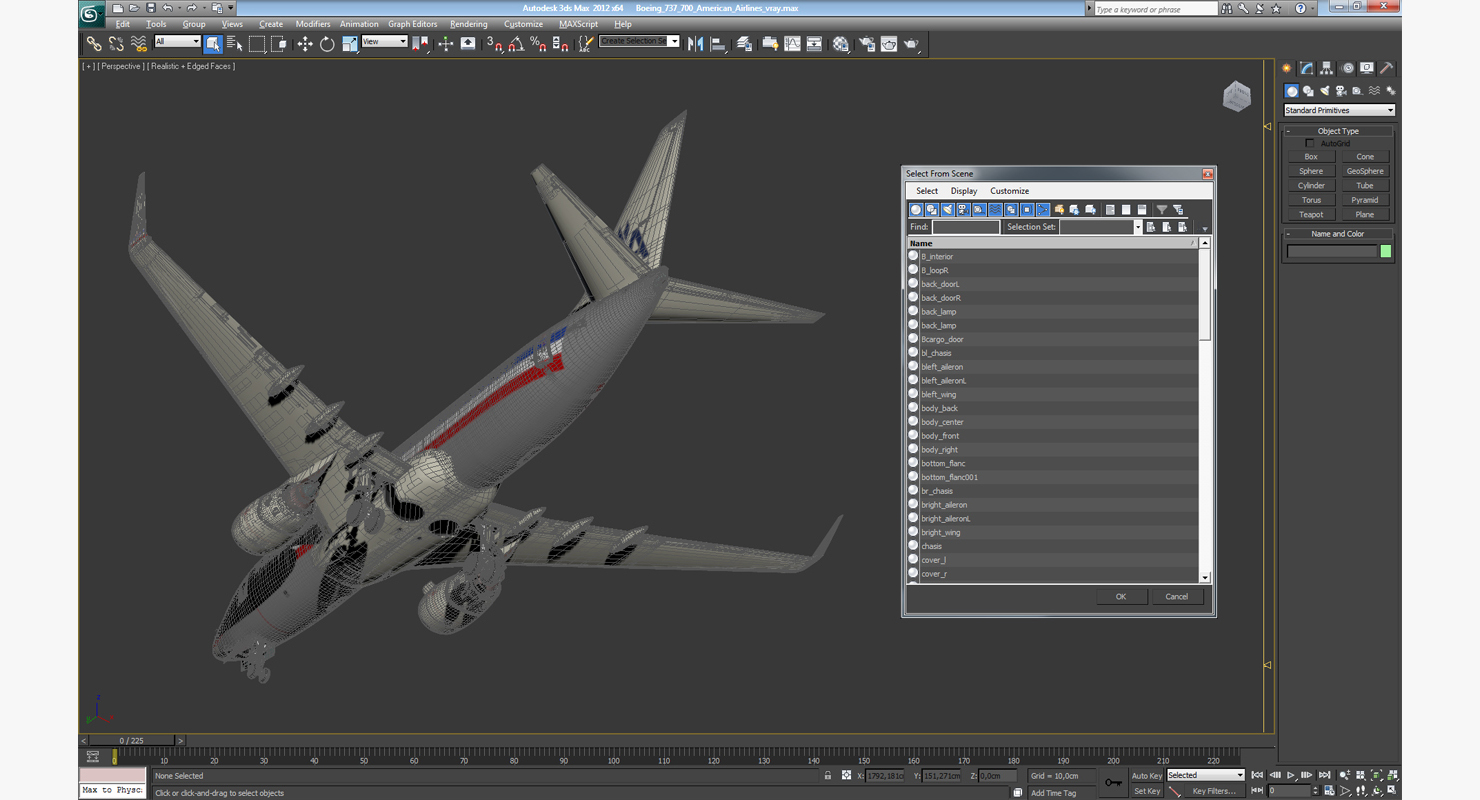Check the AutoGrid checkbox
Screen dimensions: 1480x800
(1310, 143)
